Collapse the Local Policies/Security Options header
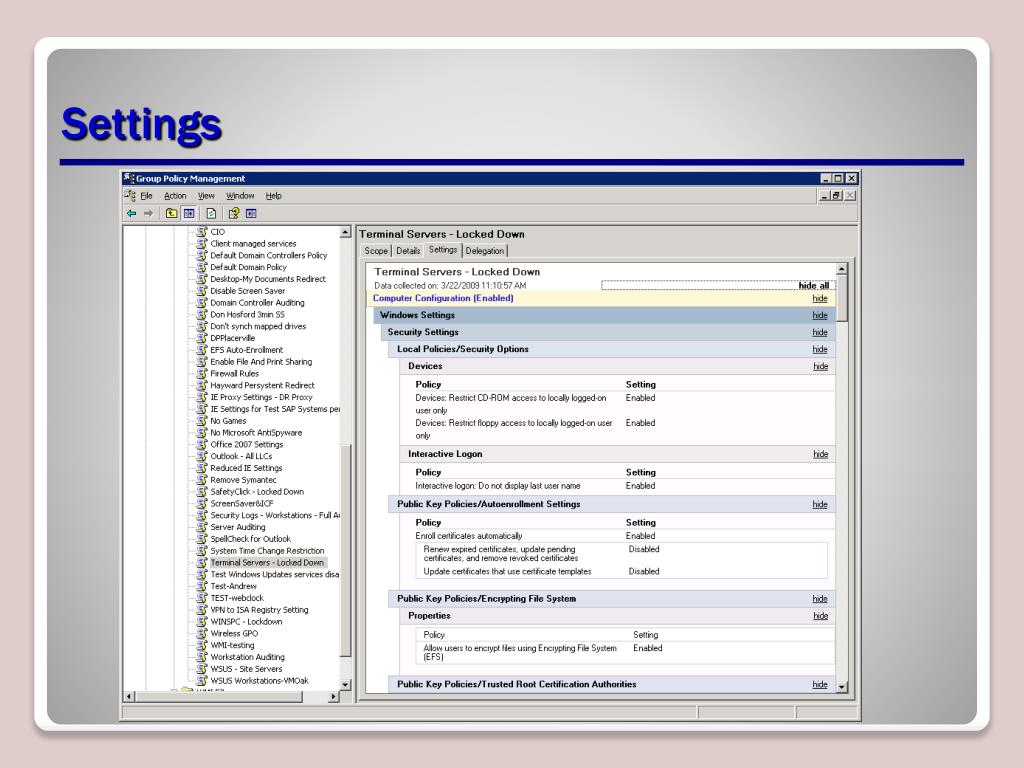Viewport: 1024px width, 768px height. point(612,349)
